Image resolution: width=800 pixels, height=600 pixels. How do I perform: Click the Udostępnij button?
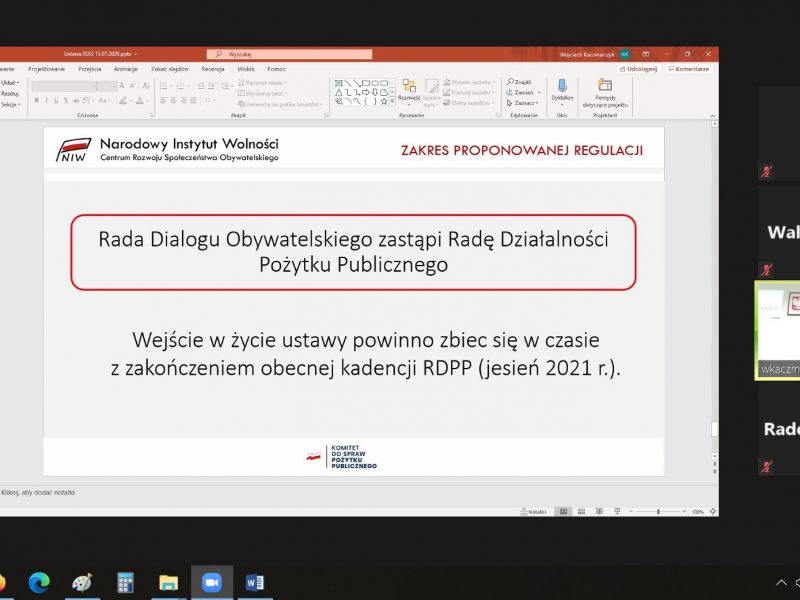[x=639, y=69]
